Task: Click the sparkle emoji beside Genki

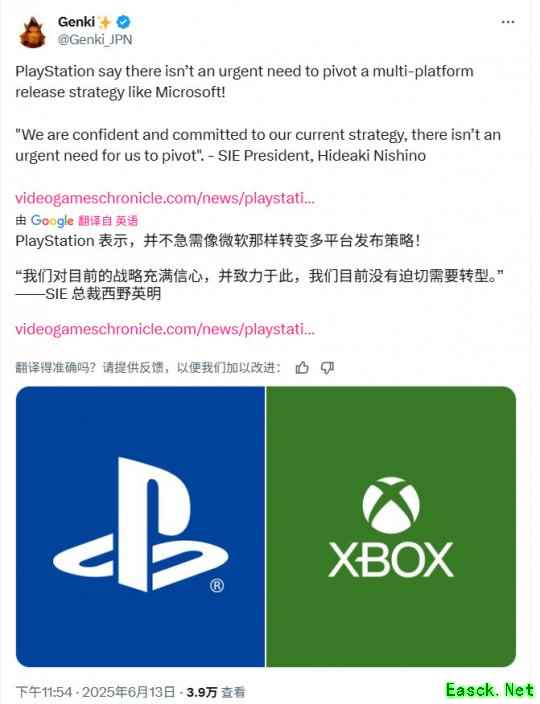Action: [104, 22]
